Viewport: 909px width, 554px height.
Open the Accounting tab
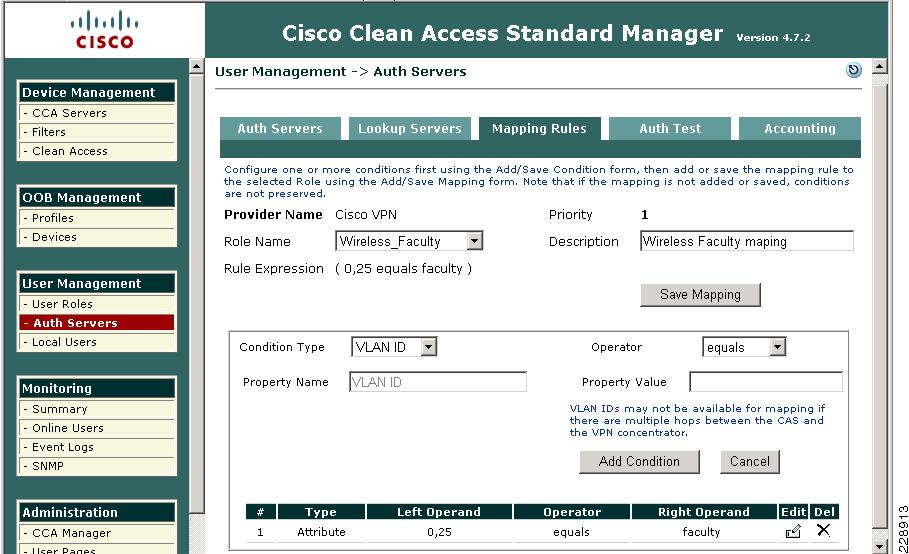point(799,129)
